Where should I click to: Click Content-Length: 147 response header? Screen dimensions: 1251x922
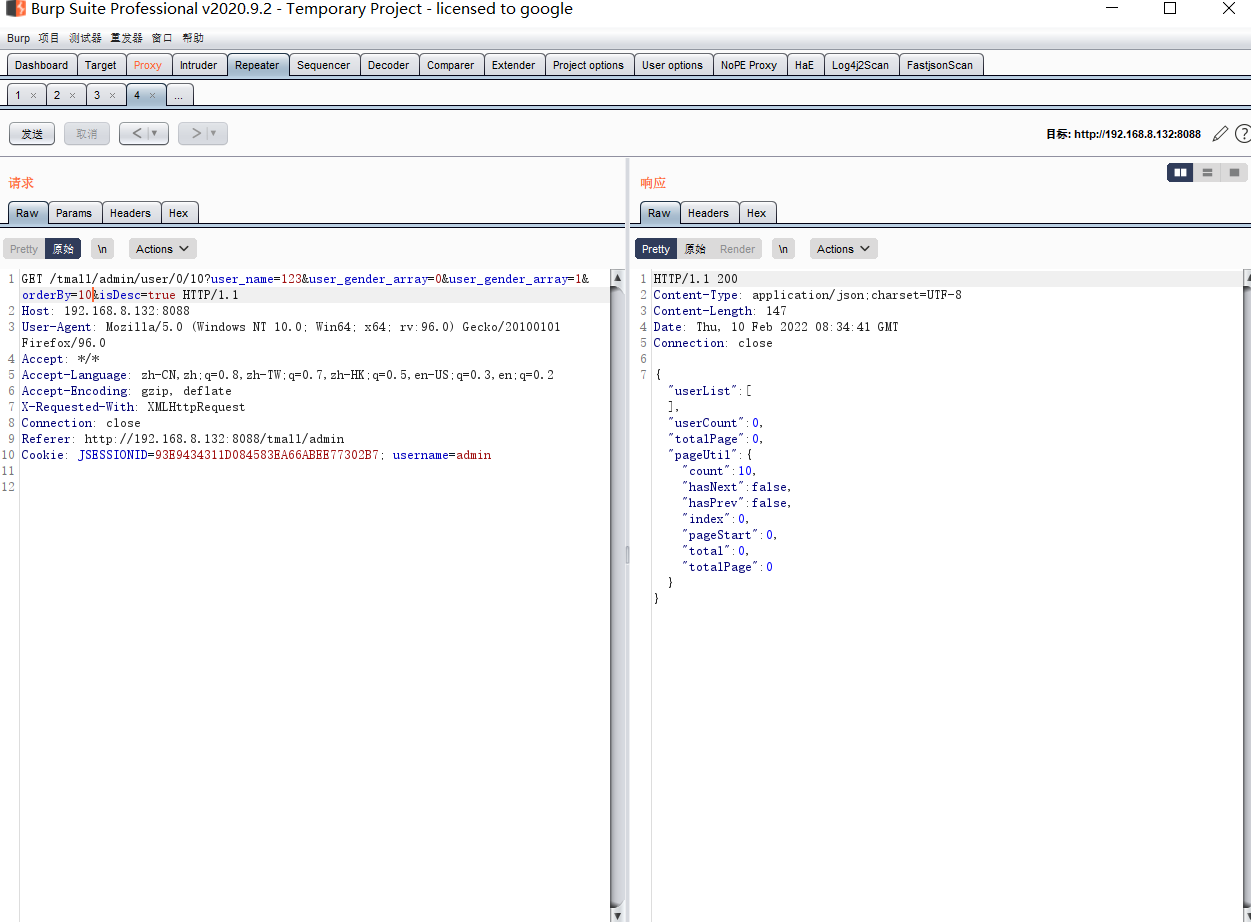click(720, 311)
